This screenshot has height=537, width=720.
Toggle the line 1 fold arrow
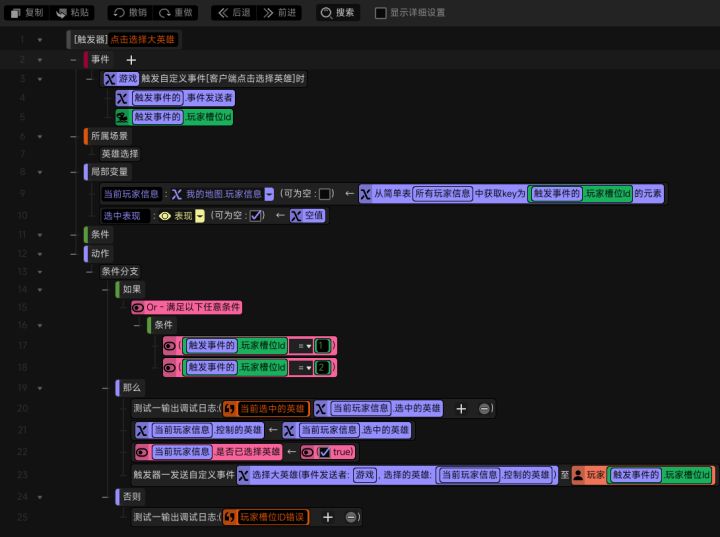point(40,40)
